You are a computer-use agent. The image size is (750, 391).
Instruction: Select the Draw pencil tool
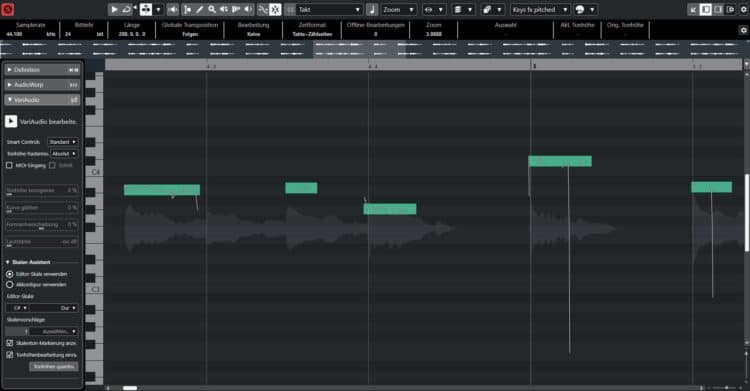coord(200,10)
